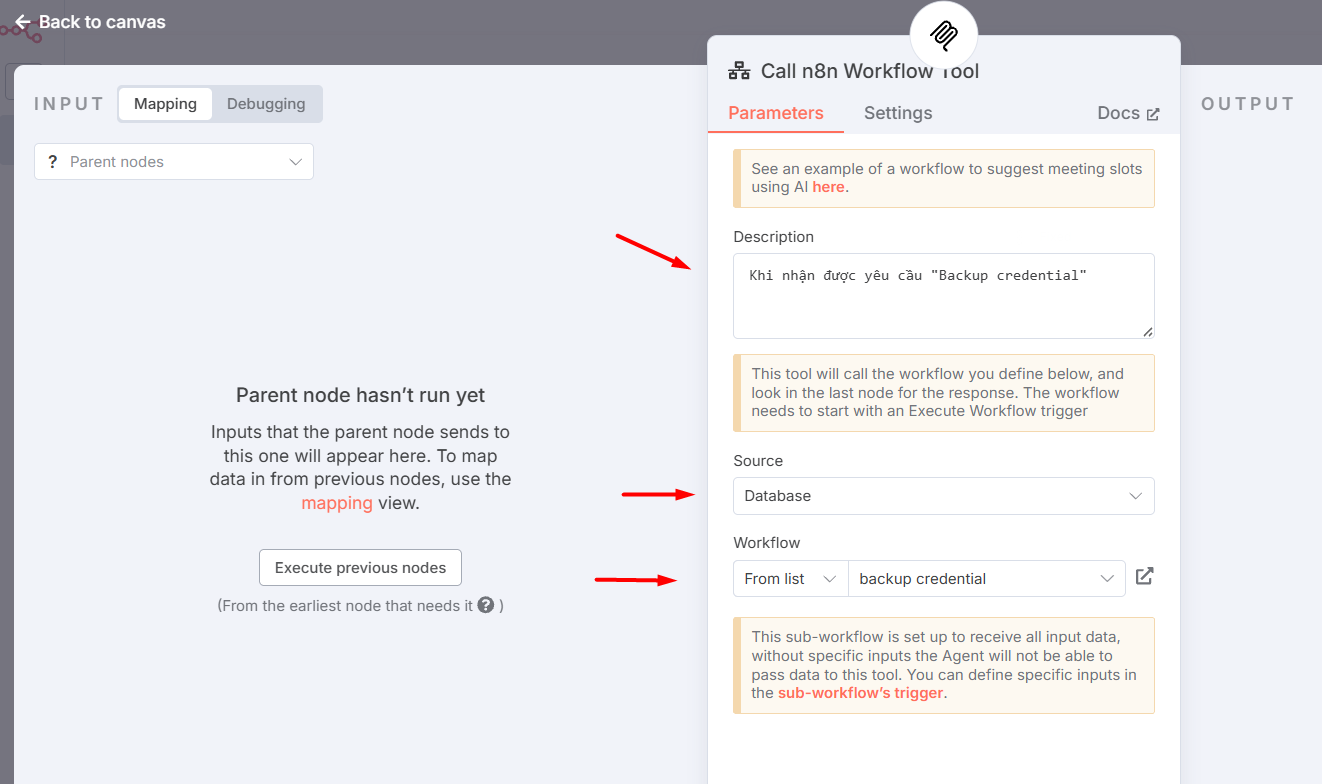Click the Description textarea resize handle
The image size is (1322, 784).
(x=1147, y=331)
